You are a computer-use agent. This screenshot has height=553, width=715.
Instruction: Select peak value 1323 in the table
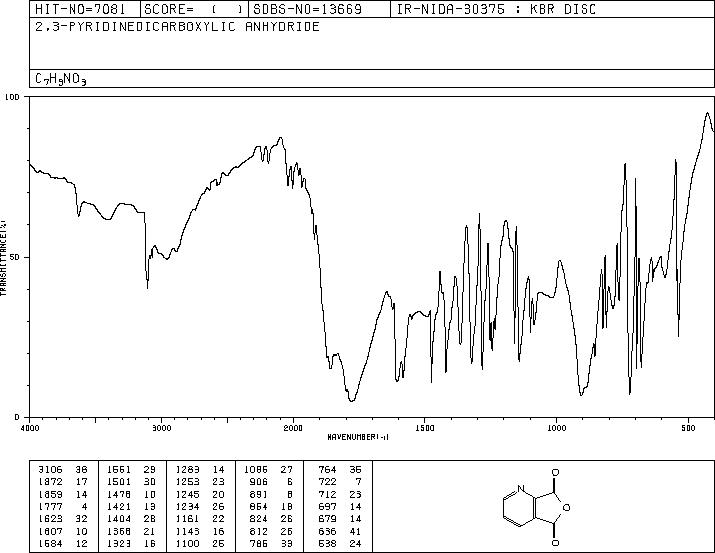coord(119,543)
